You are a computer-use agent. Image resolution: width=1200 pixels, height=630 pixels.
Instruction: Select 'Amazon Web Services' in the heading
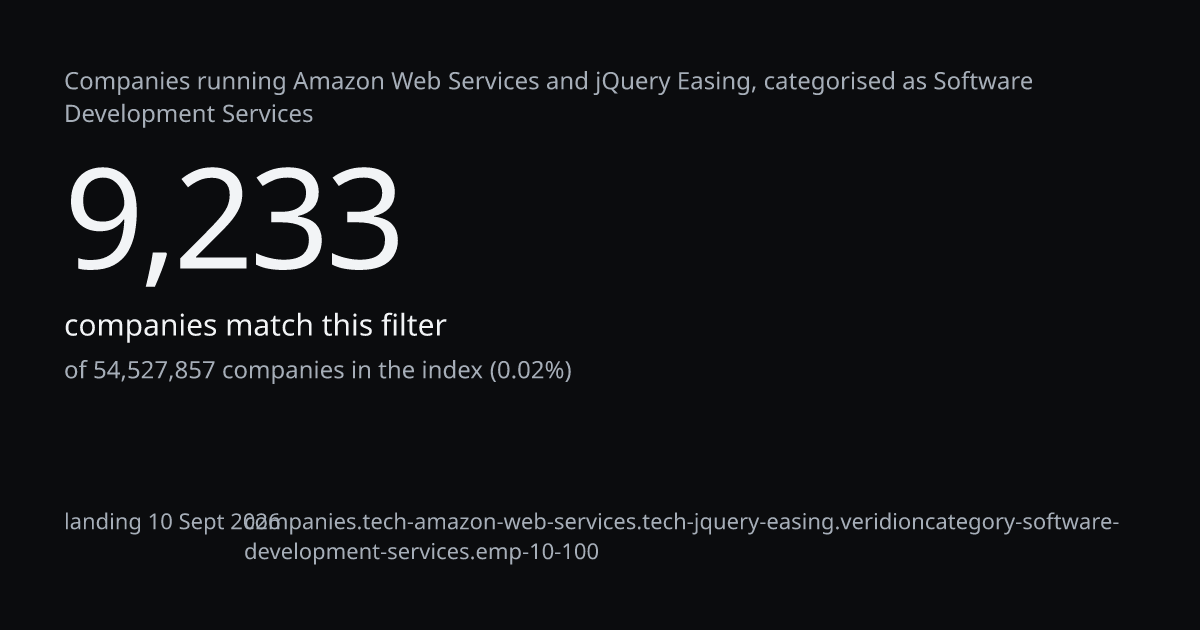tap(416, 81)
